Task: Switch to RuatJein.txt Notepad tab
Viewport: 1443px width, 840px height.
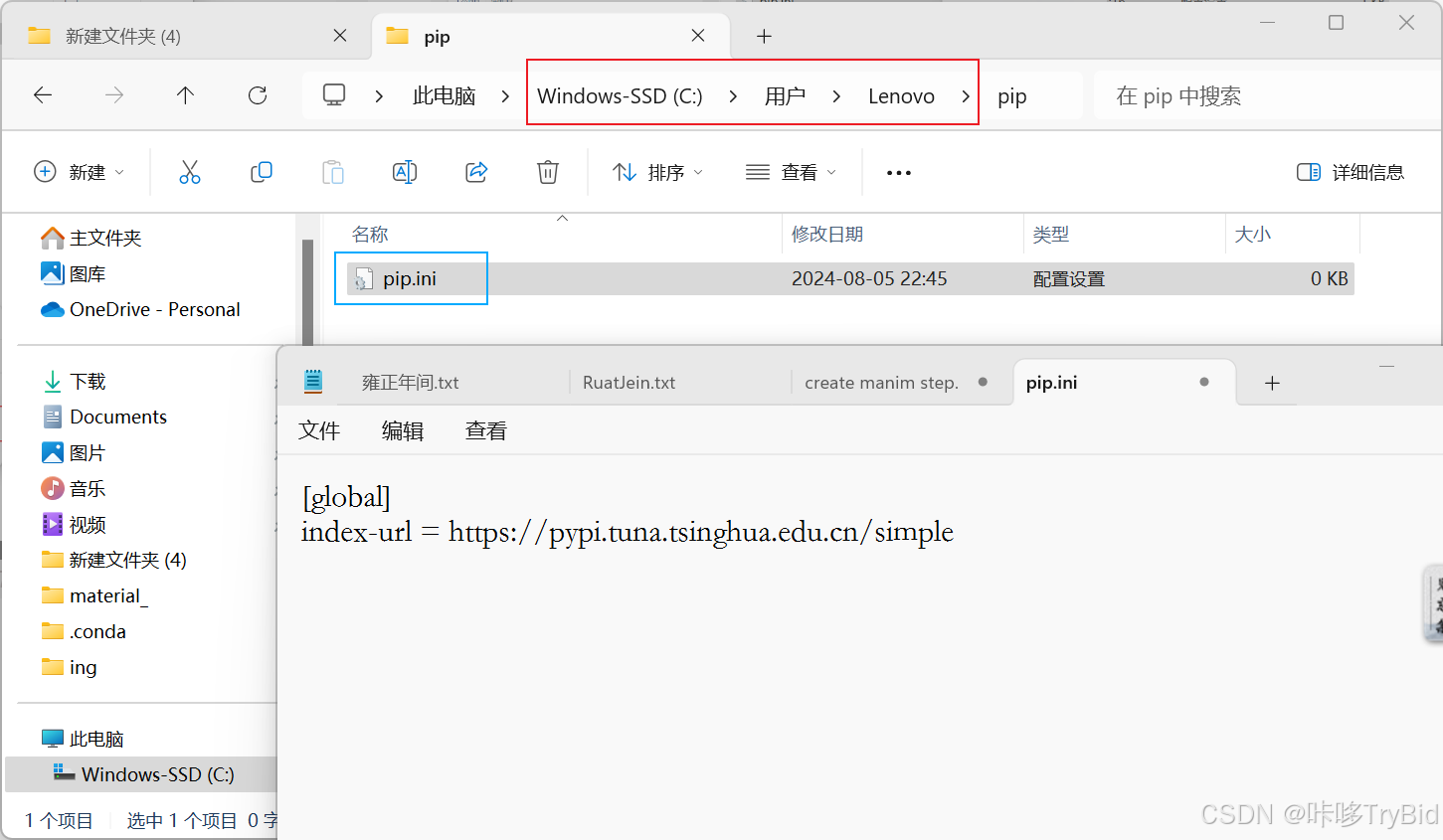Action: pyautogui.click(x=629, y=383)
